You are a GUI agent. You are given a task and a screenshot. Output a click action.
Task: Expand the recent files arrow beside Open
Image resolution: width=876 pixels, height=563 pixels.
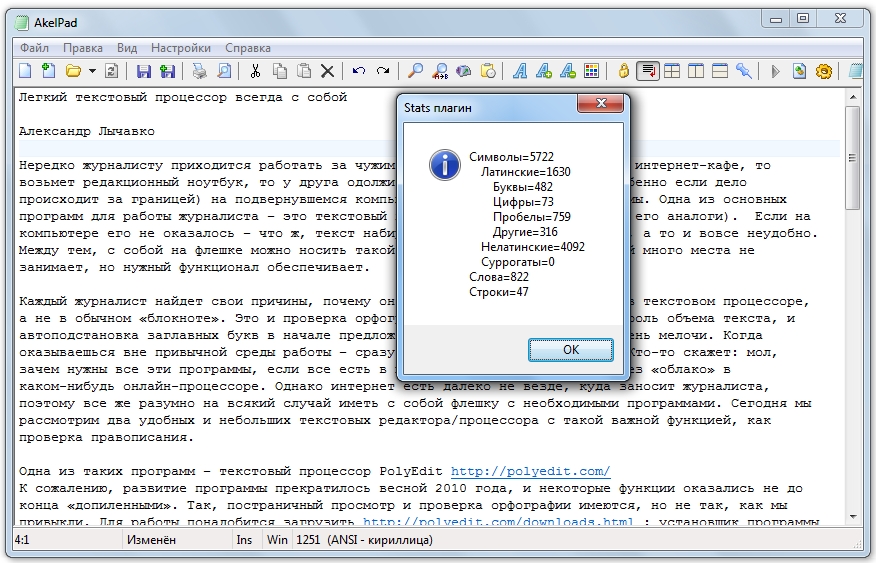(92, 71)
